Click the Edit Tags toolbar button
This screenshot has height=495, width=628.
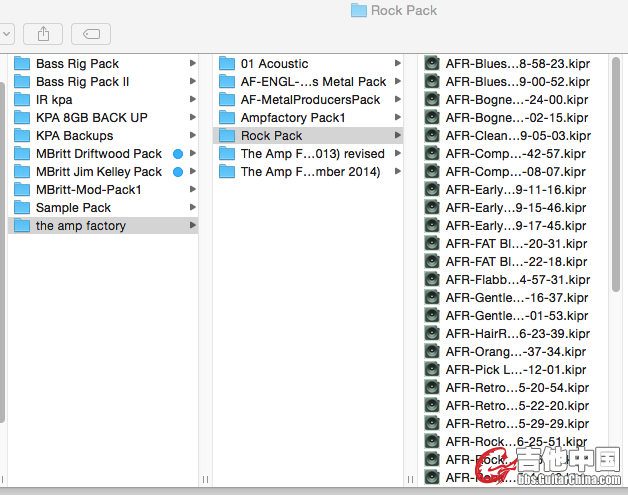91,33
